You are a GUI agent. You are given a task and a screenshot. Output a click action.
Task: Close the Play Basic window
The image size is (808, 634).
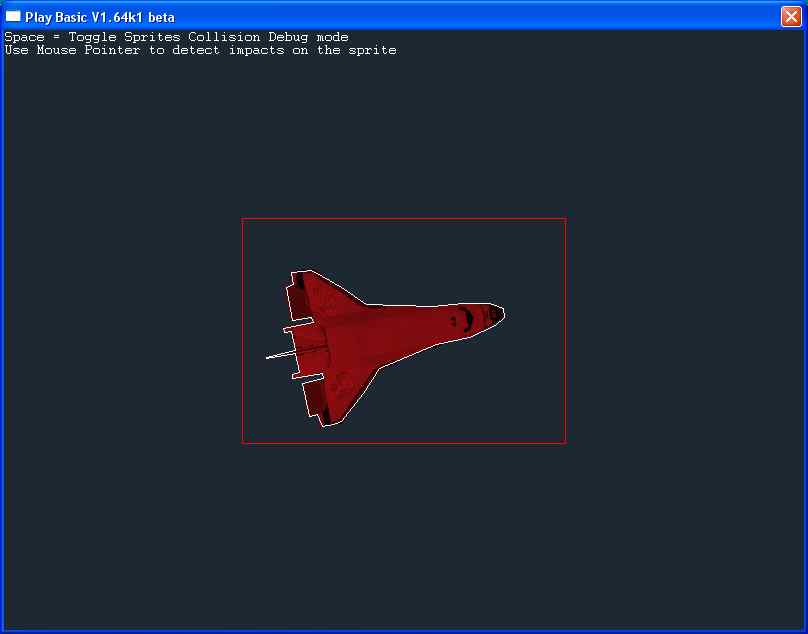pos(791,16)
